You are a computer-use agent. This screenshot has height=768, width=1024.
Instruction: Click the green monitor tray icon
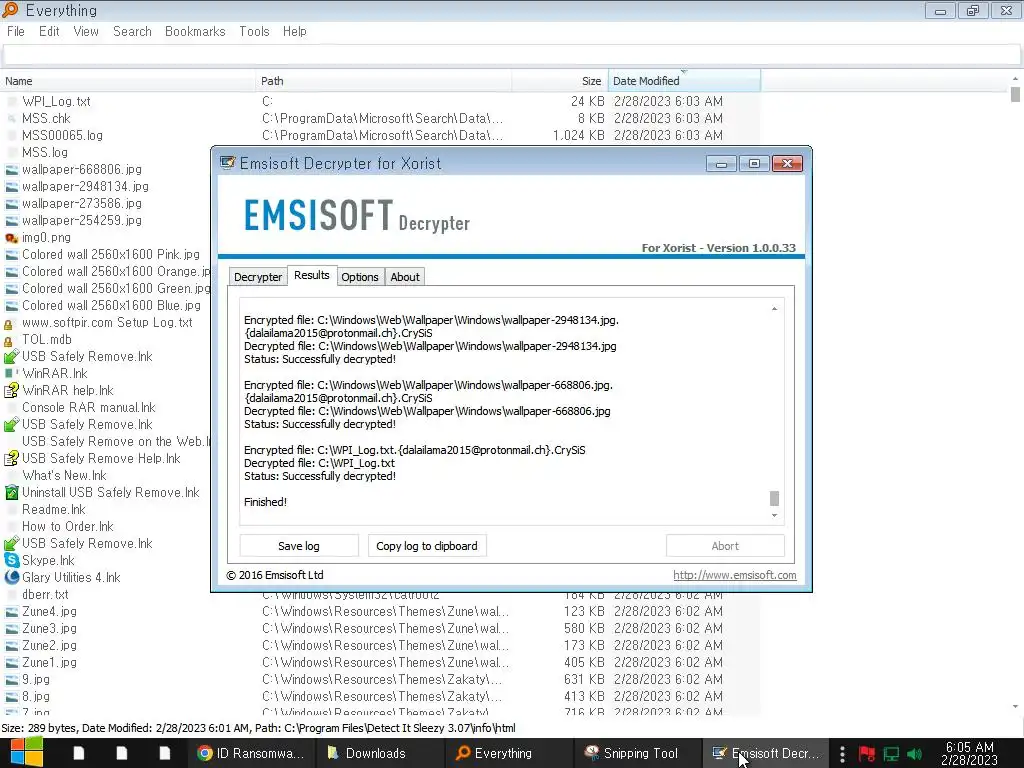[x=891, y=754]
